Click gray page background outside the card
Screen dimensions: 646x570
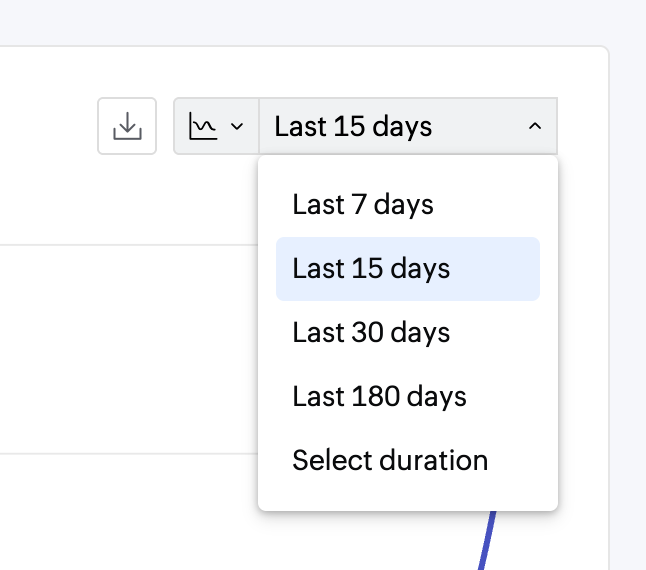pyautogui.click(x=628, y=300)
